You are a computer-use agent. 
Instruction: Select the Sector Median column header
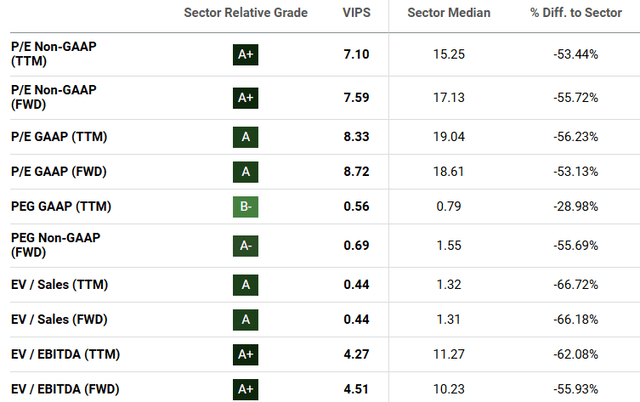[x=451, y=13]
